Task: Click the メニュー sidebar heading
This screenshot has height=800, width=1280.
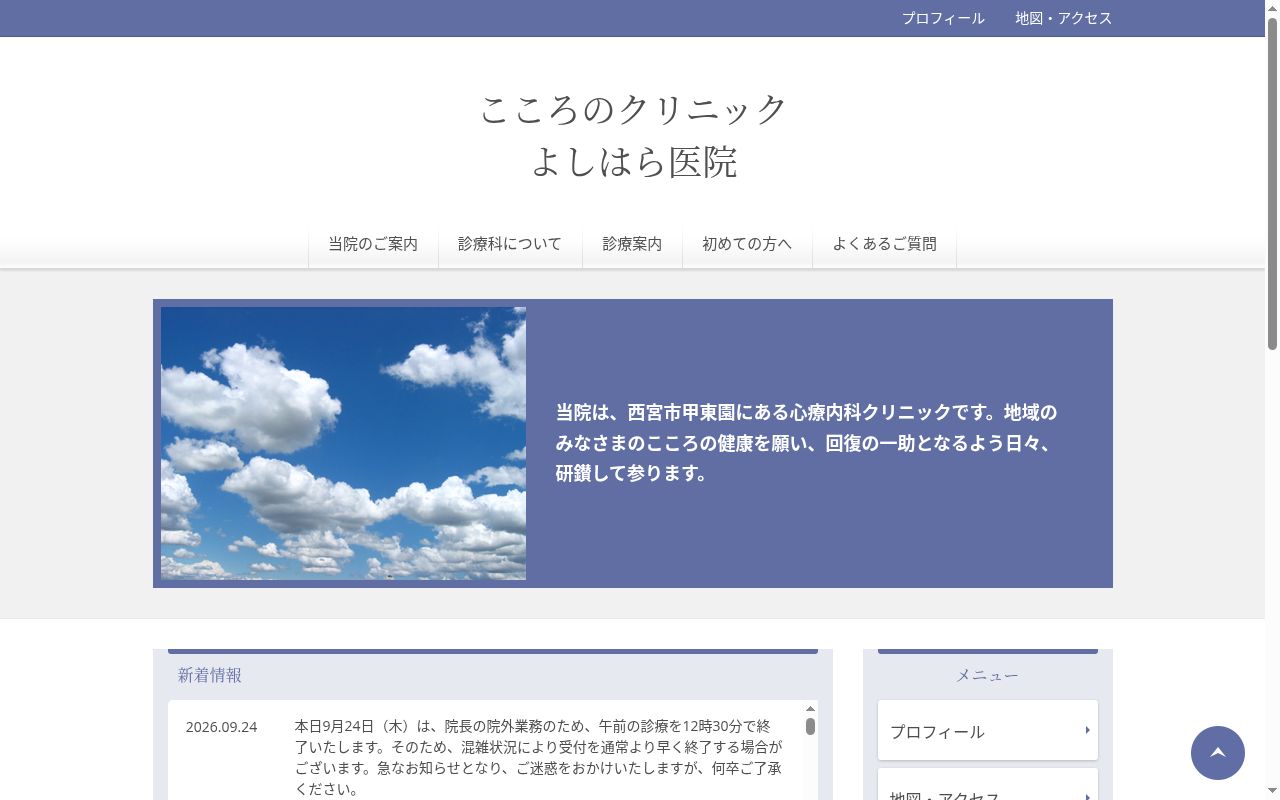Action: 987,675
